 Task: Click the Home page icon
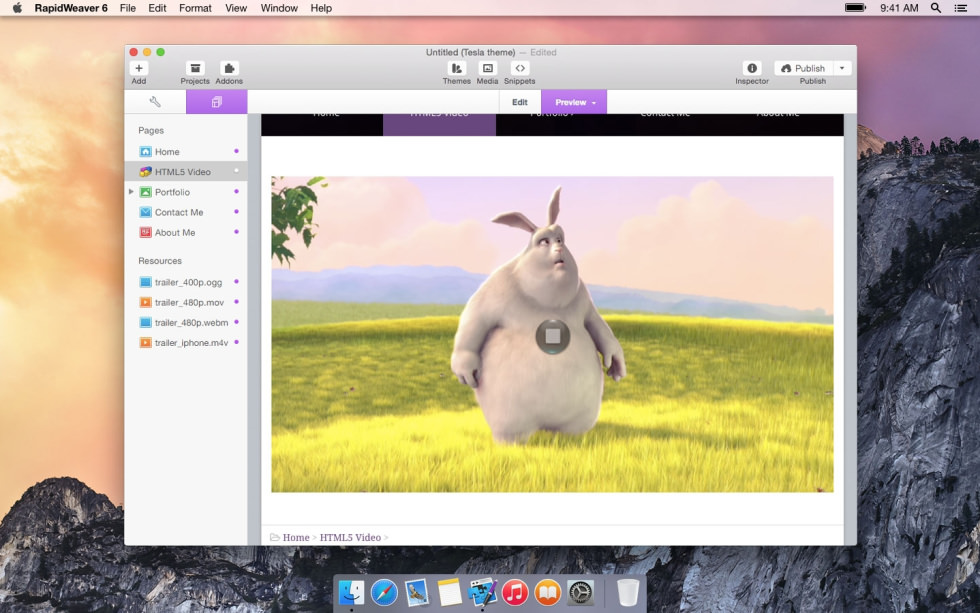tap(145, 152)
